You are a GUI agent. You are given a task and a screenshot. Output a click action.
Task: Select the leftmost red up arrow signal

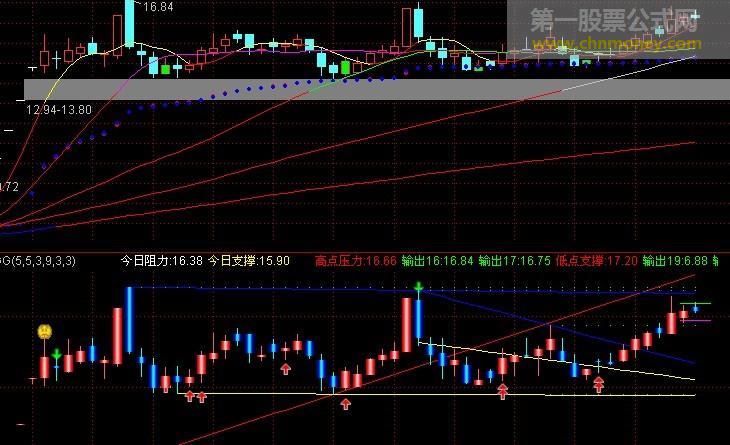189,397
